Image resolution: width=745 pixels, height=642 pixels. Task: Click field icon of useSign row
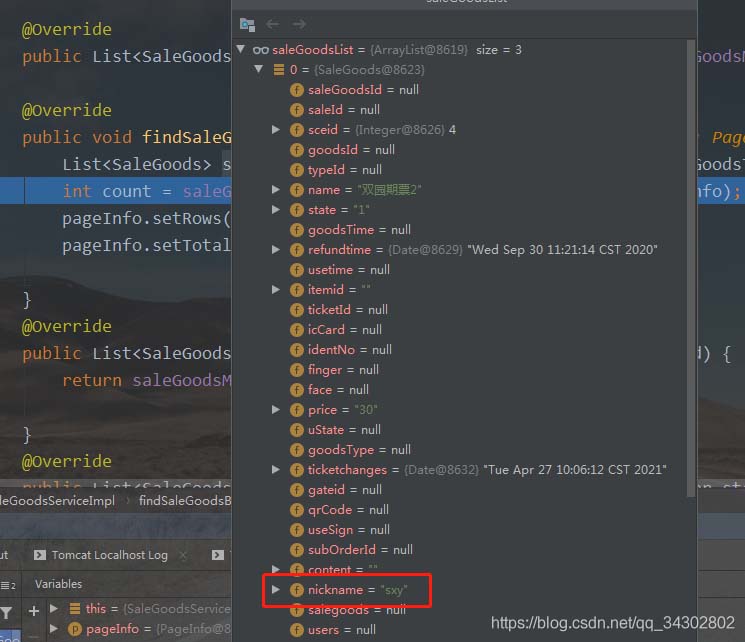point(296,530)
